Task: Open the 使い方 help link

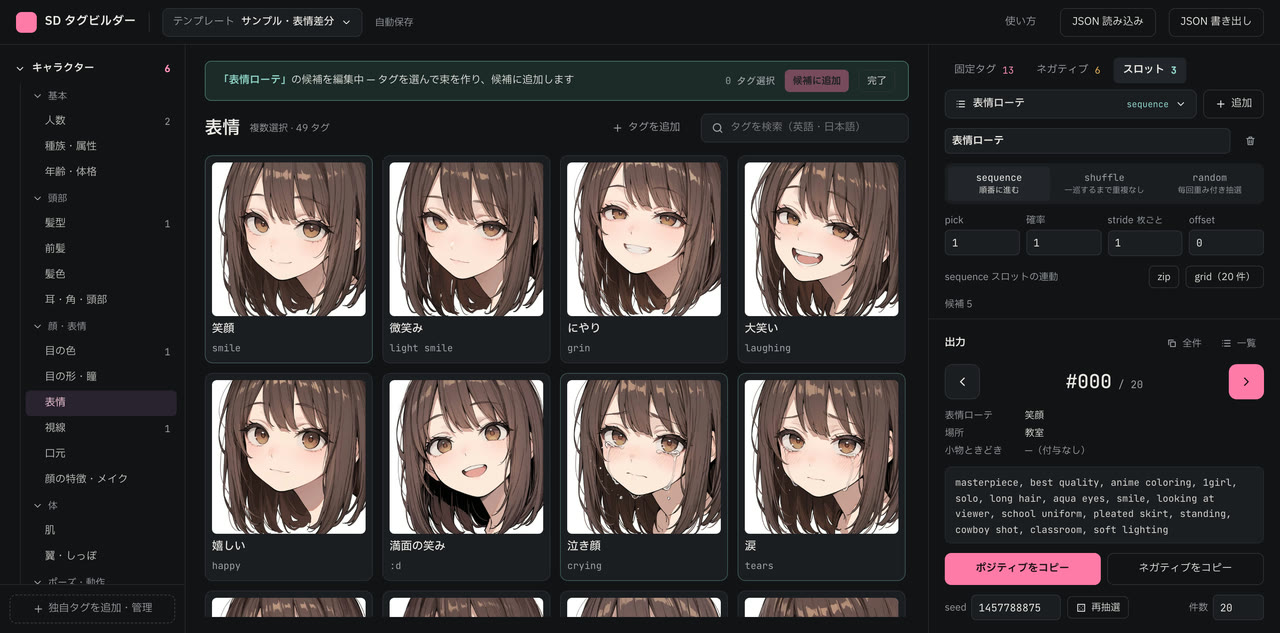Action: [x=1020, y=21]
